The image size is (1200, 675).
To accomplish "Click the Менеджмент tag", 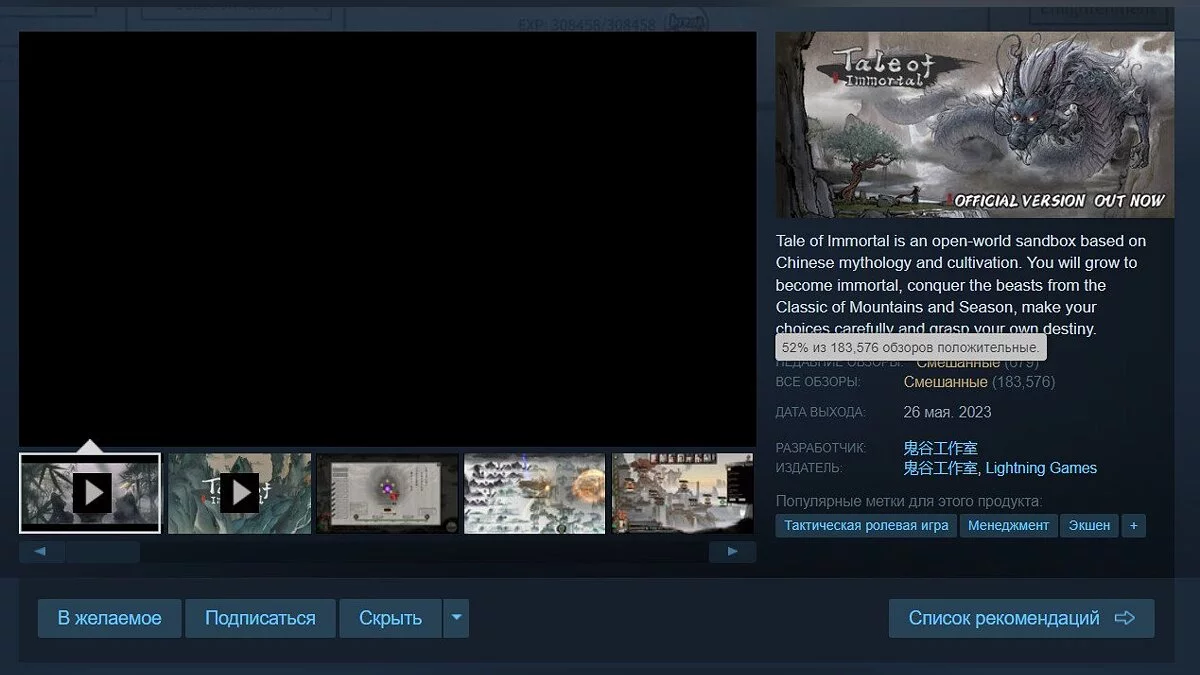I will pos(1008,525).
